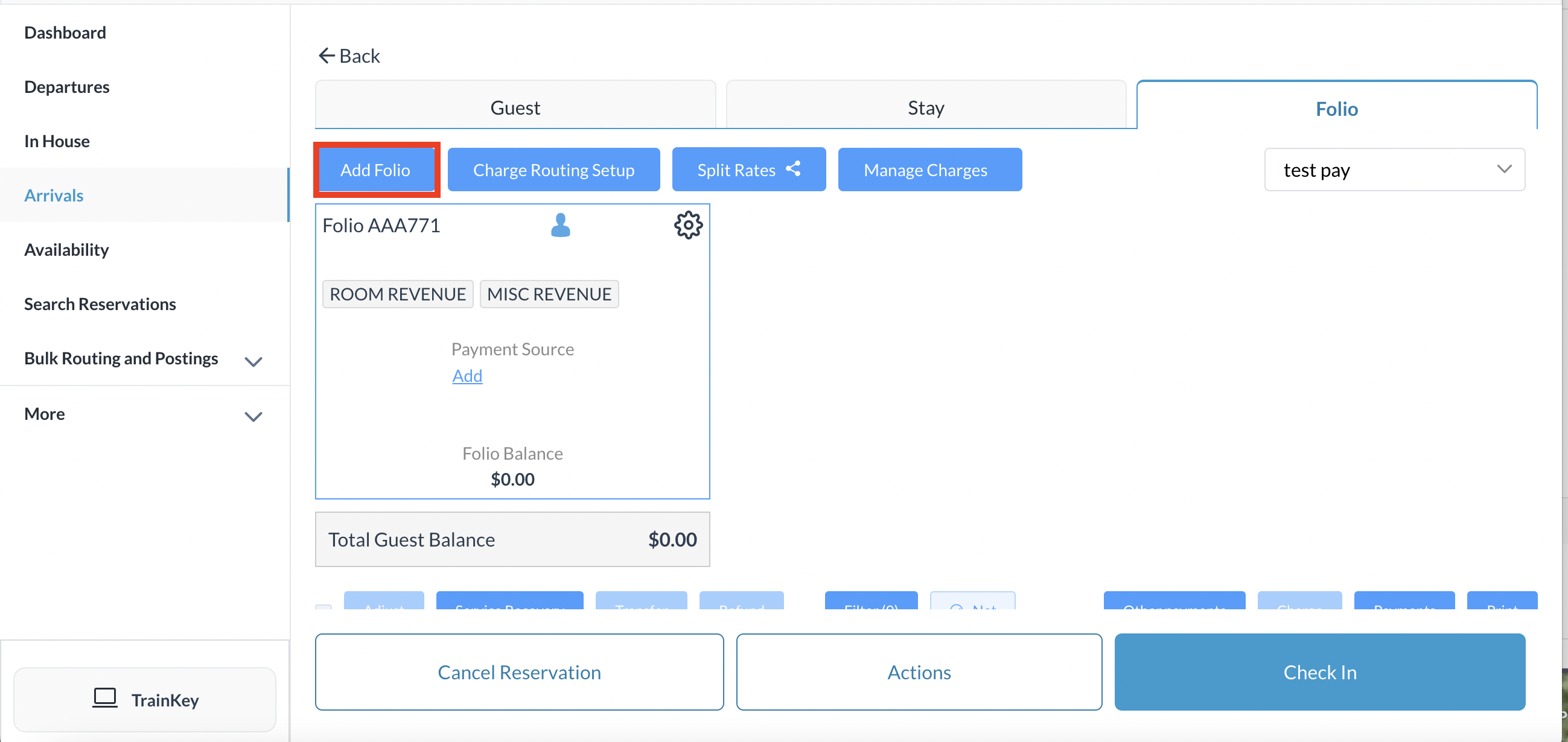Open the test pay dropdown
The width and height of the screenshot is (1568, 742).
(x=1394, y=170)
